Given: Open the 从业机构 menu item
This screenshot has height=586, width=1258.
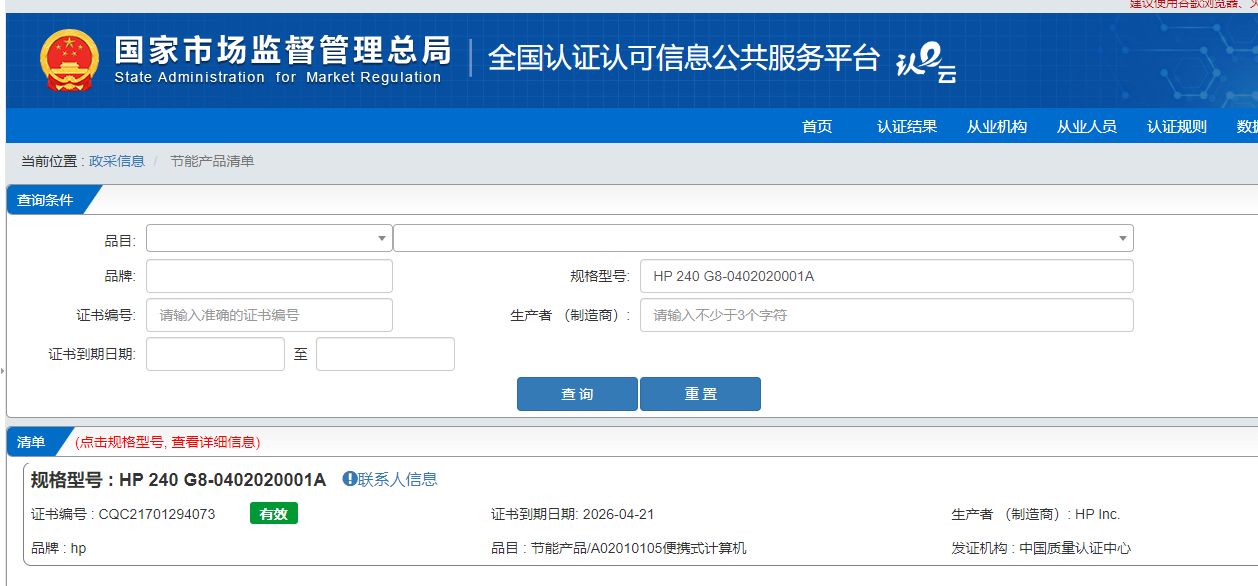Looking at the screenshot, I should 997,127.
